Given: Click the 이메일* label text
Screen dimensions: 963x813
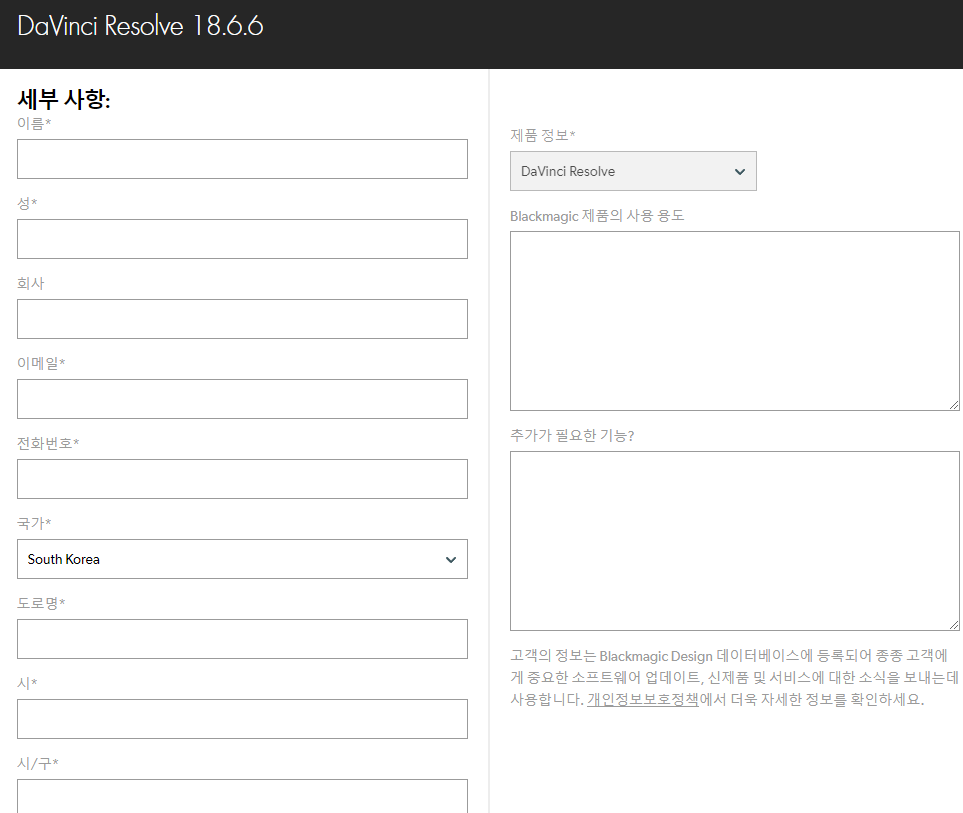Looking at the screenshot, I should [41, 363].
